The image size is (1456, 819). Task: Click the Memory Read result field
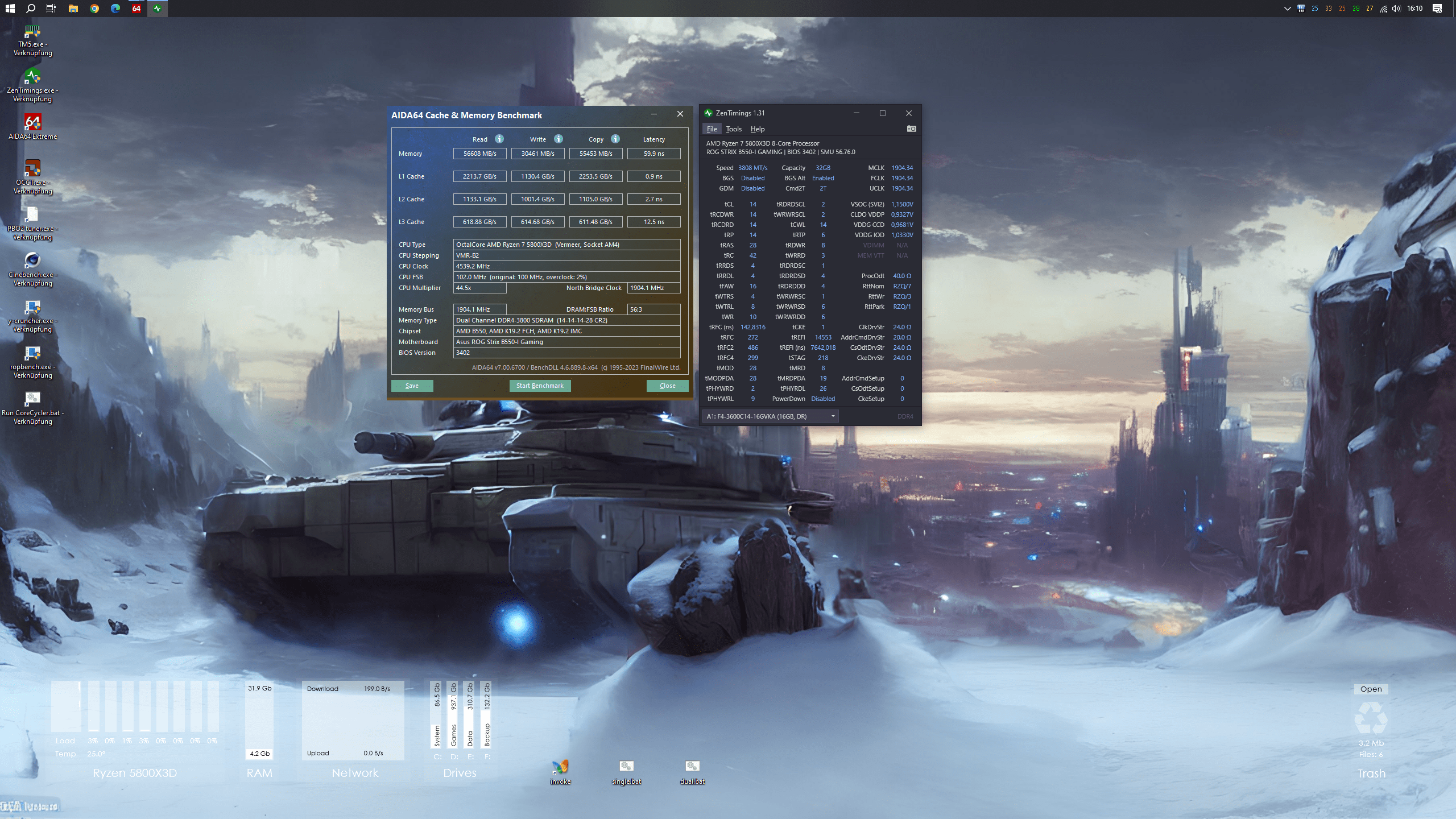coord(479,154)
